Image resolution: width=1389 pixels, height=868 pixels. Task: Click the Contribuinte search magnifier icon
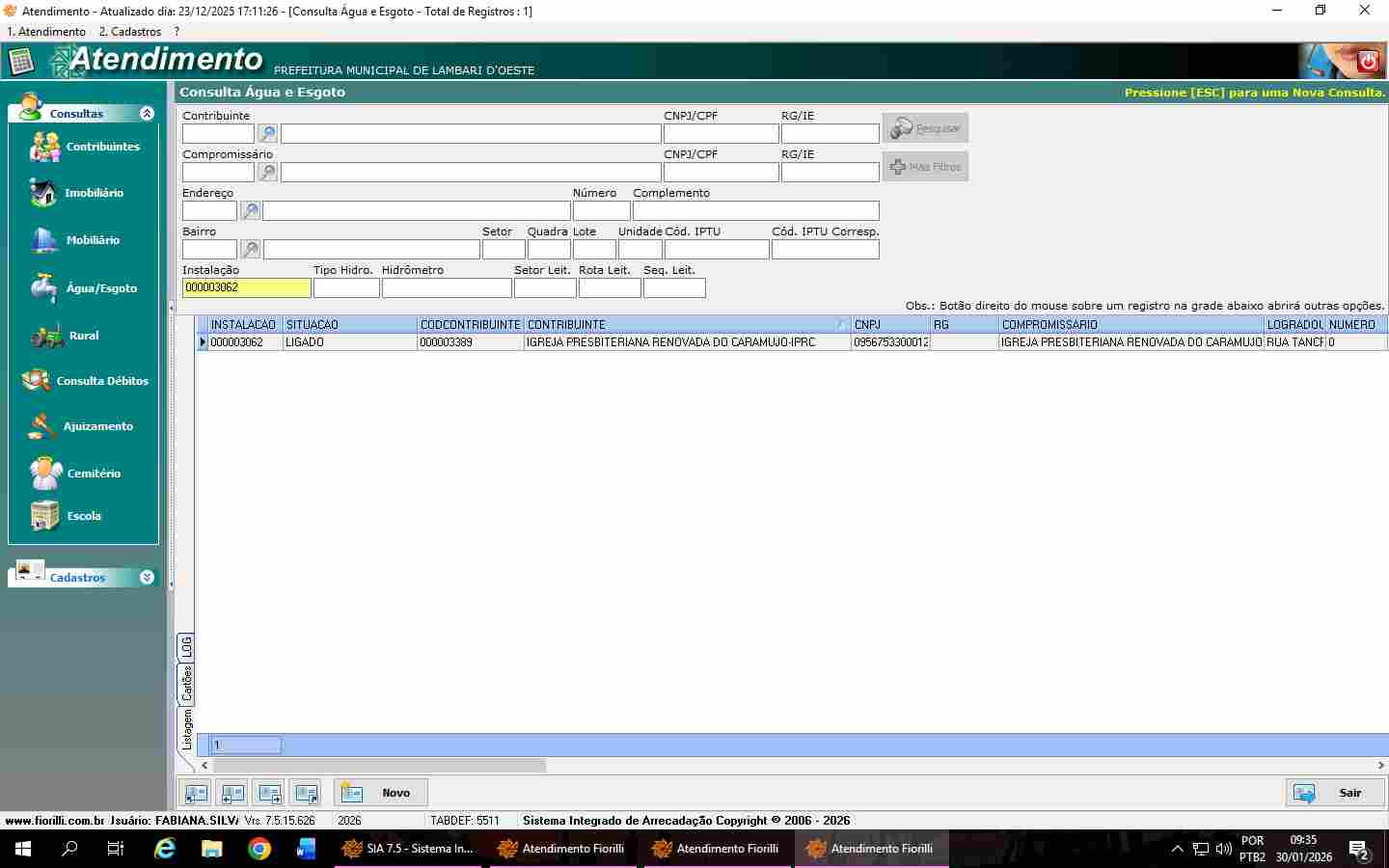(267, 134)
